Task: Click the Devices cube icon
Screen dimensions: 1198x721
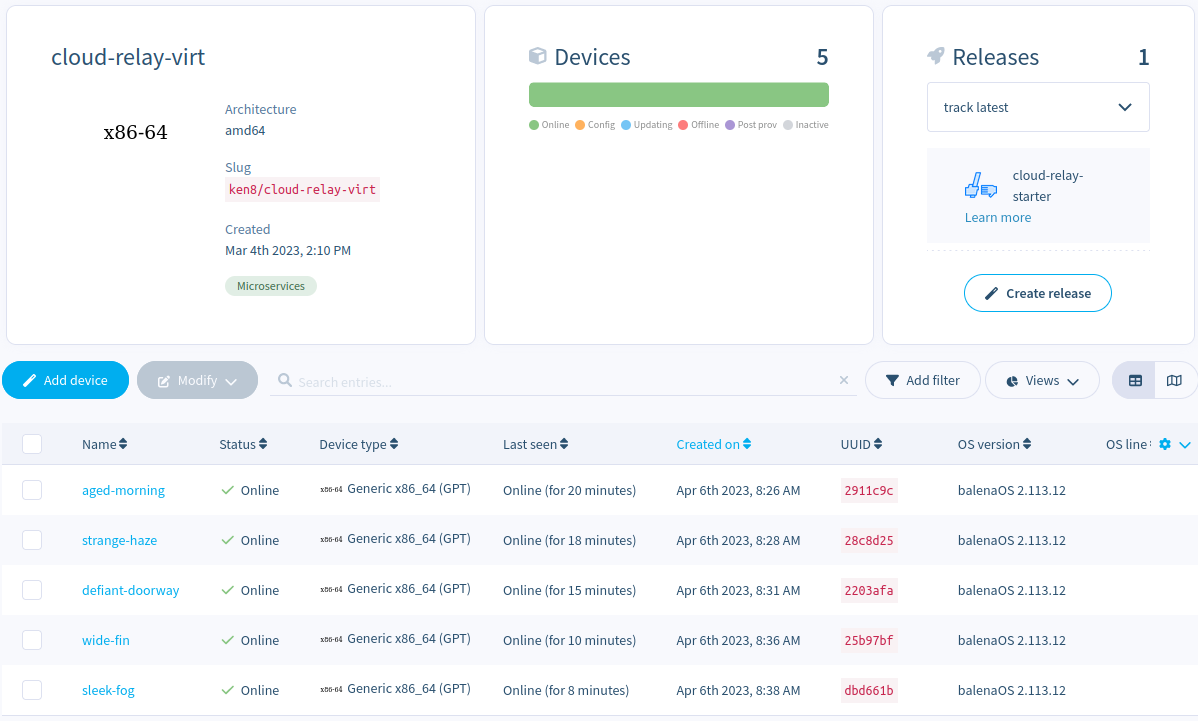Action: [x=538, y=56]
